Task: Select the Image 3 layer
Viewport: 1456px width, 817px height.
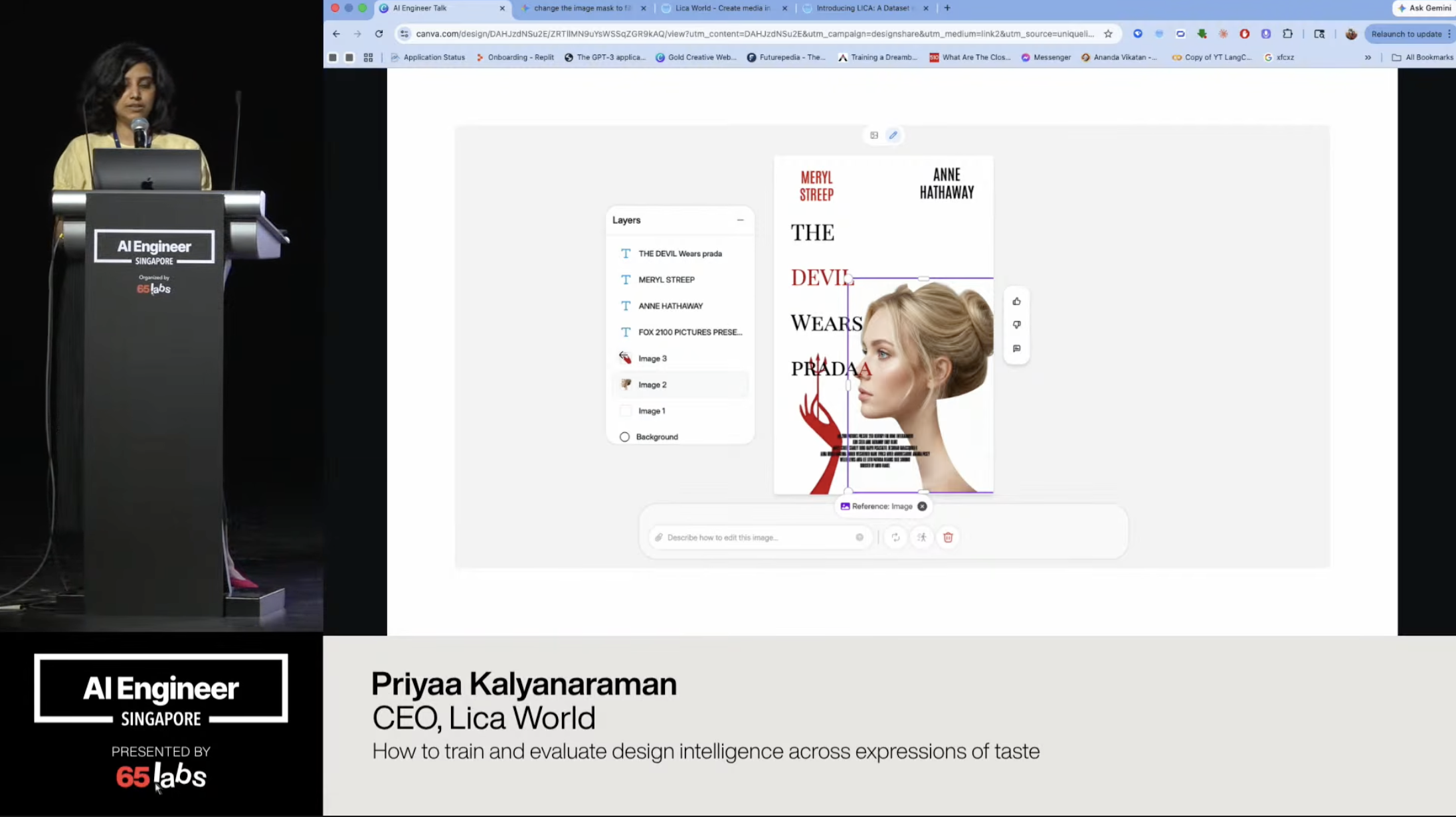Action: coord(680,359)
